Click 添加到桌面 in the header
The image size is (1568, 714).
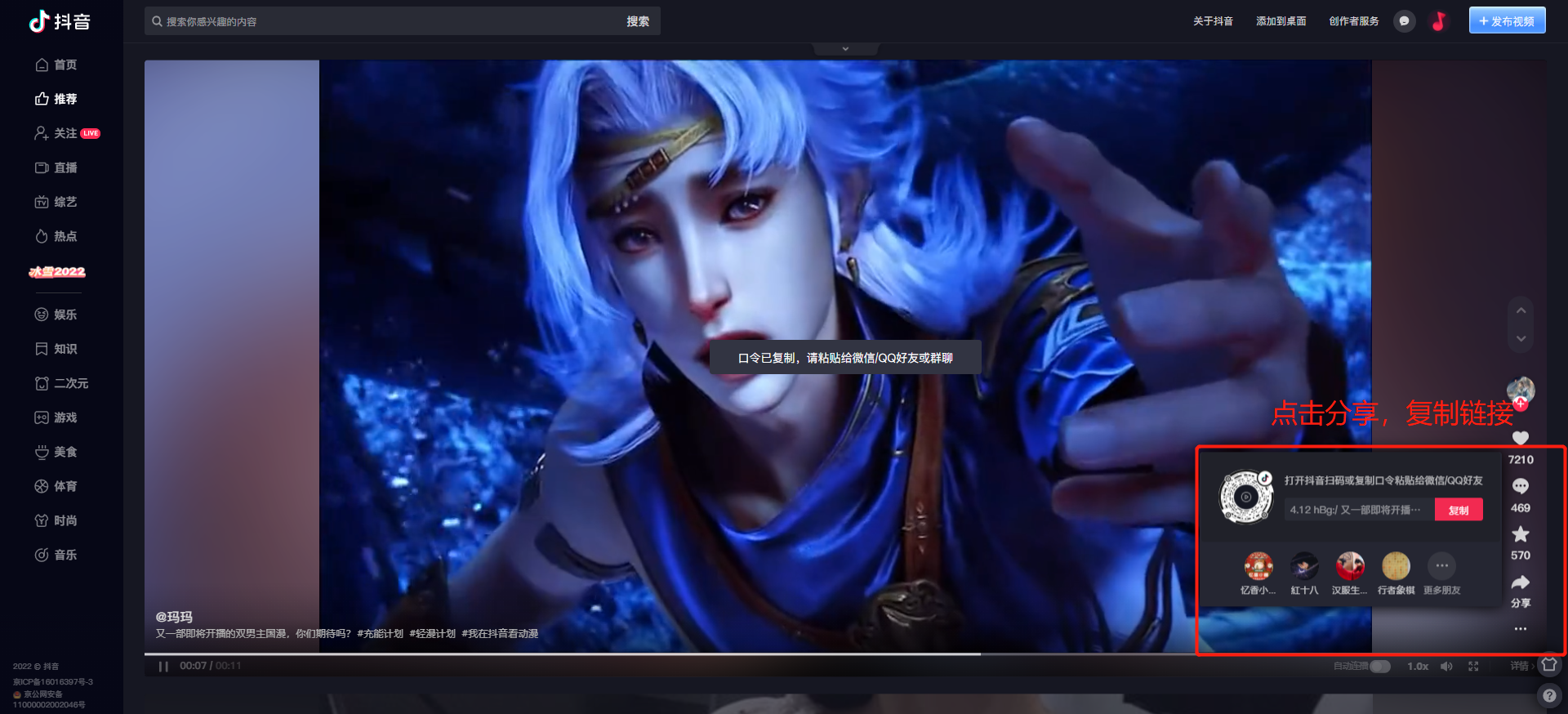pos(1281,21)
